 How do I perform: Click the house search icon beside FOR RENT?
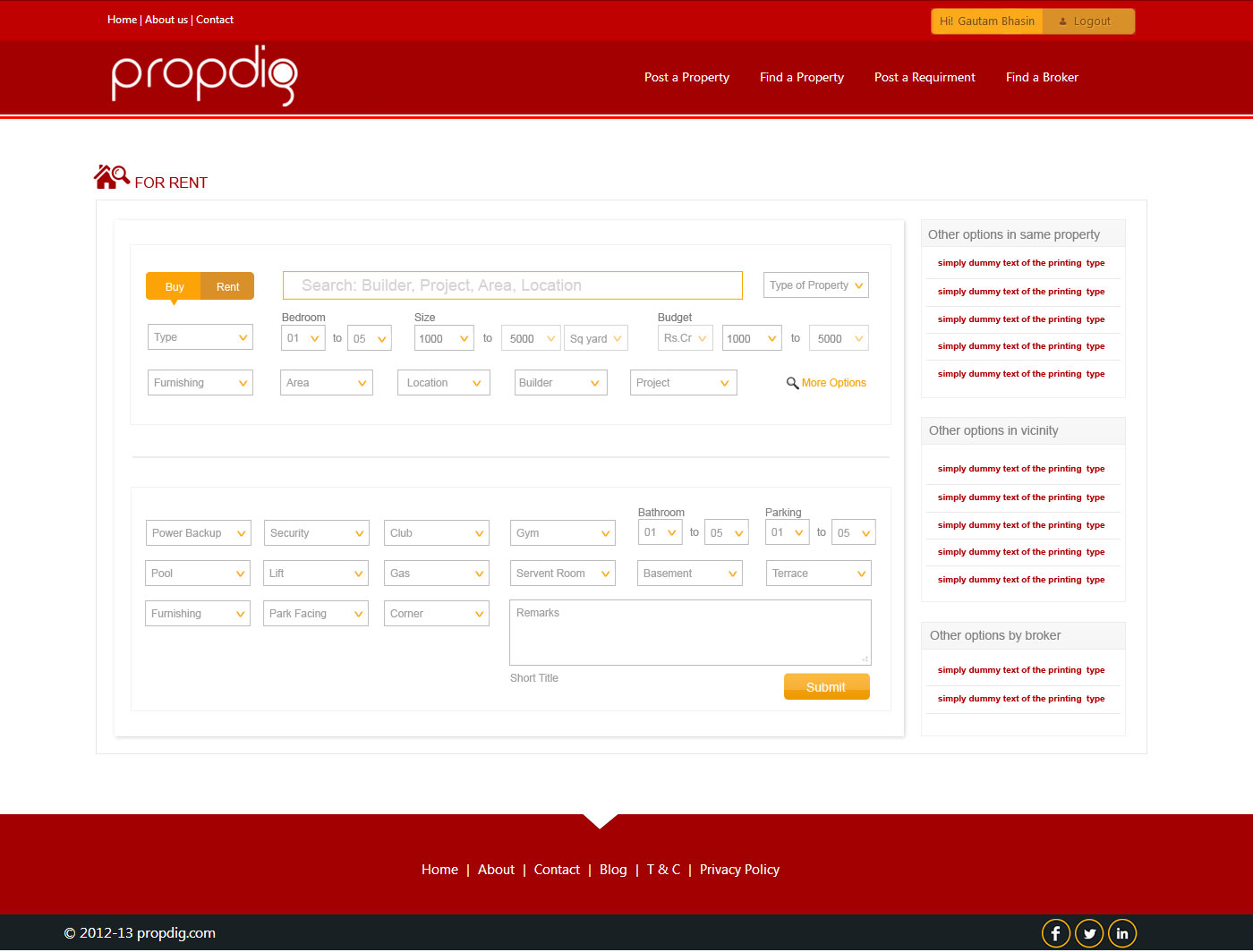(111, 176)
